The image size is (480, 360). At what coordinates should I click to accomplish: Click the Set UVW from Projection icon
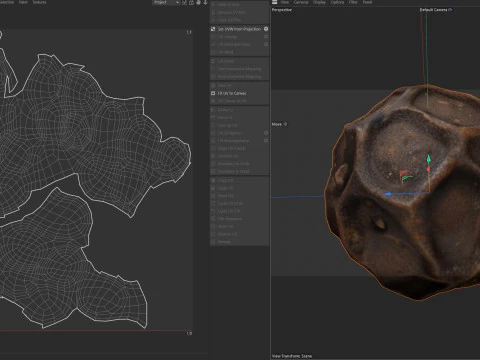tap(213, 29)
